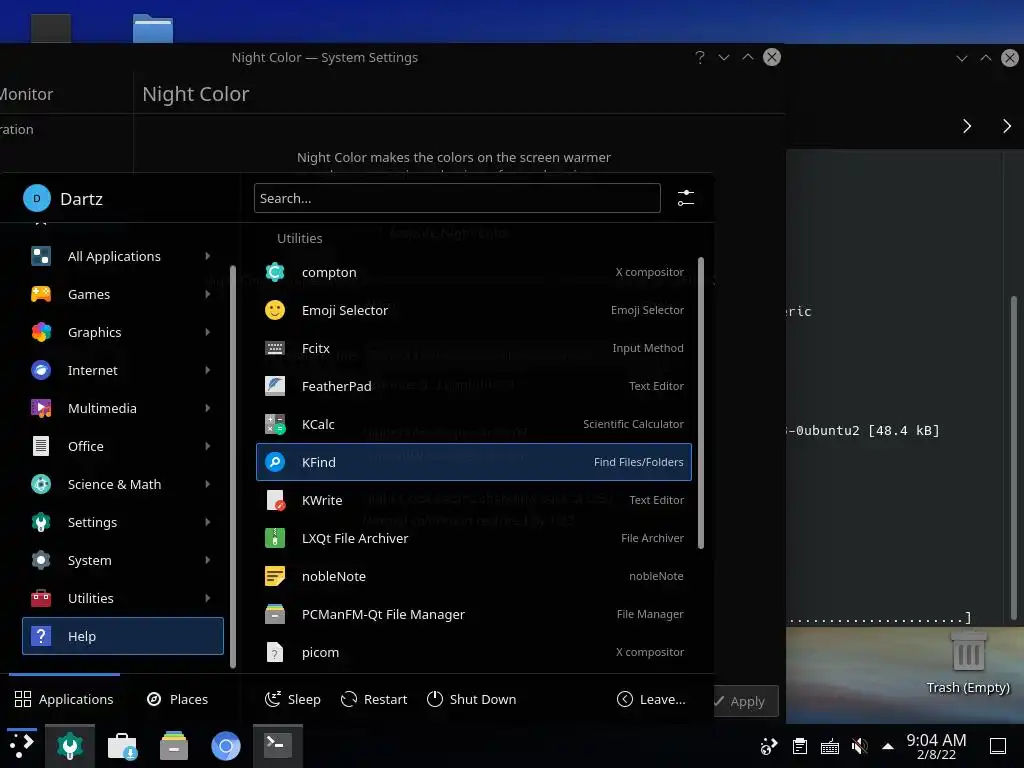The width and height of the screenshot is (1024, 768).
Task: Switch to the Places tab
Action: 178,699
